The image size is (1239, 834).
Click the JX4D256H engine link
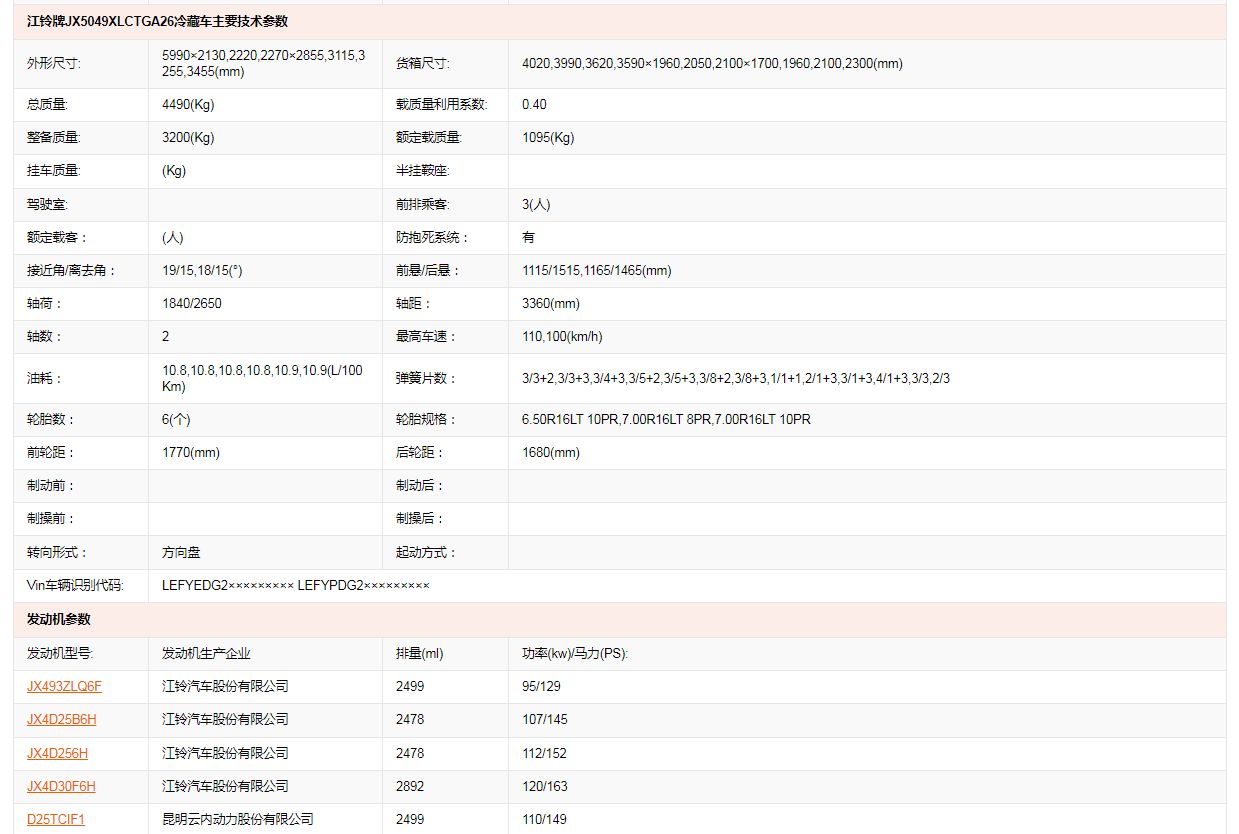57,753
